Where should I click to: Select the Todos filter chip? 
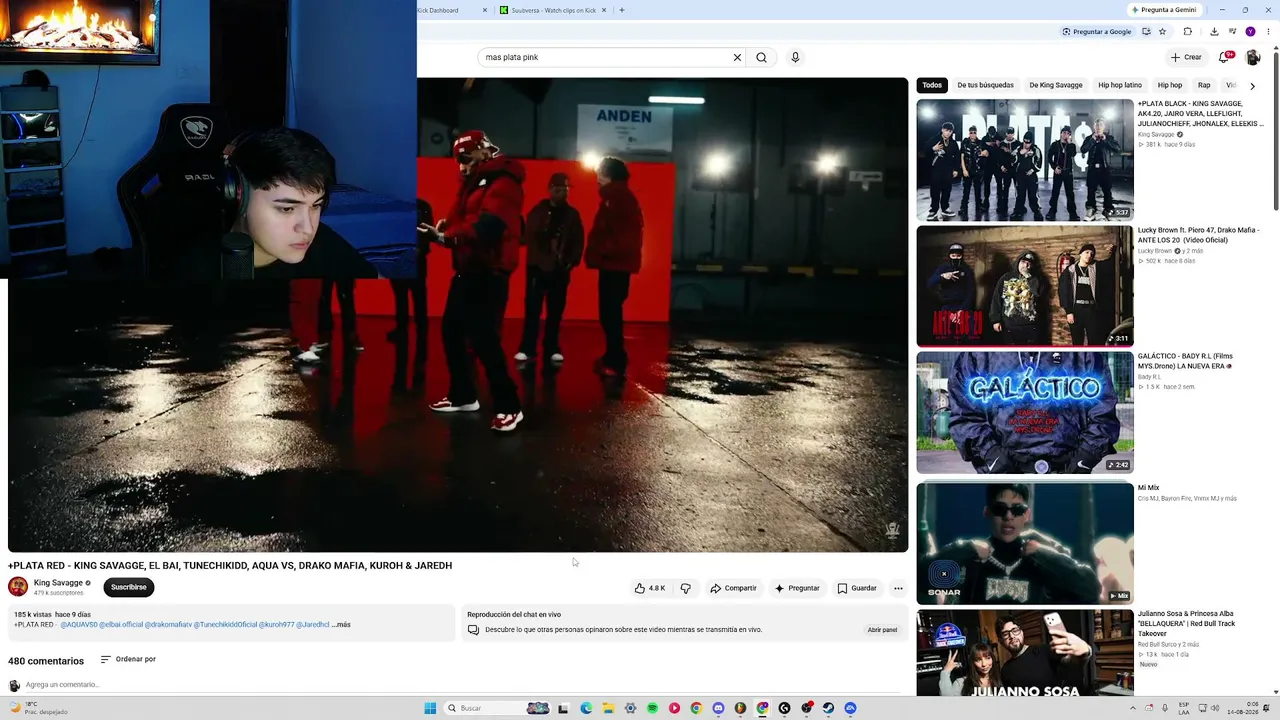(x=932, y=85)
